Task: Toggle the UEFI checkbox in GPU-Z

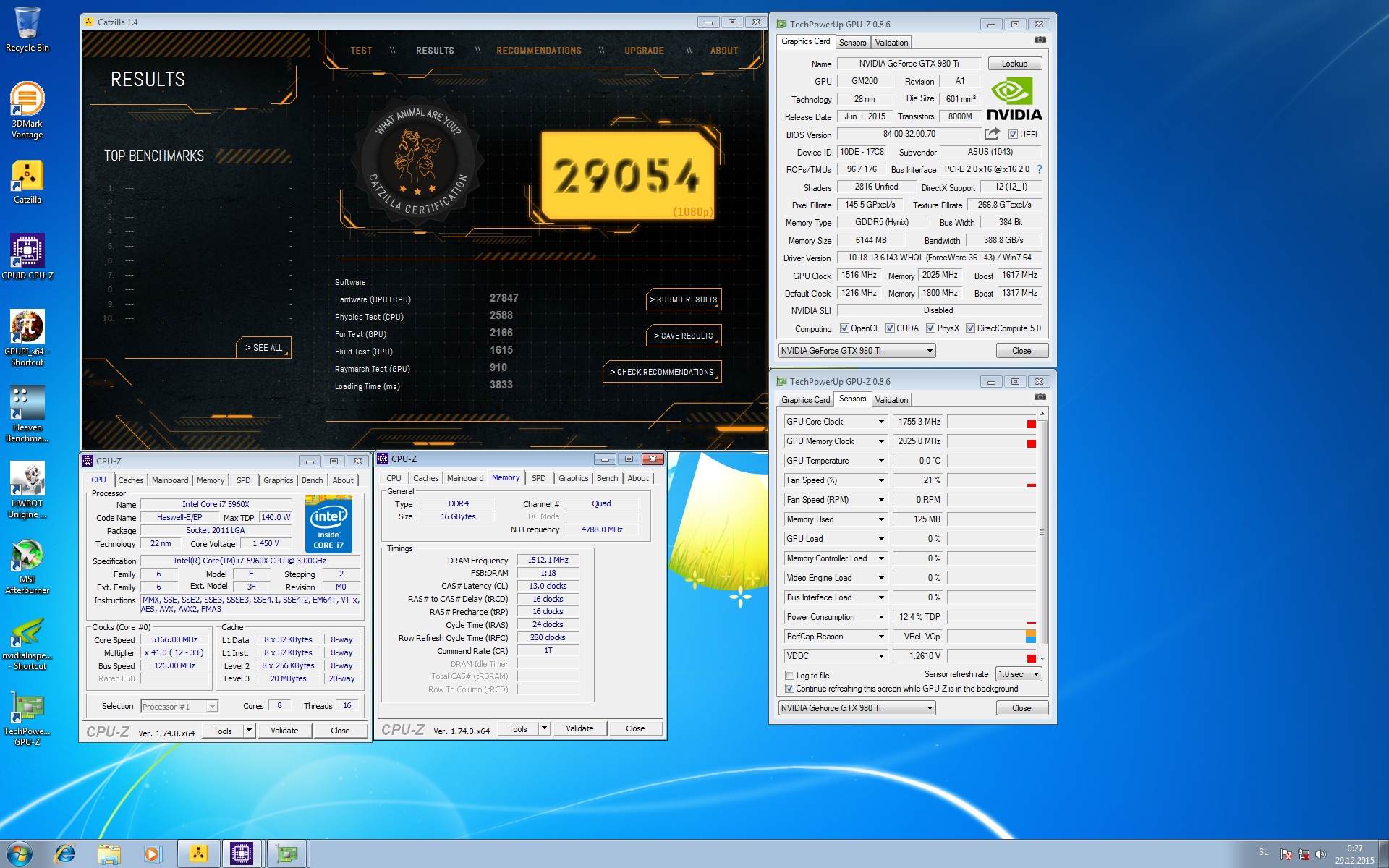Action: [1013, 135]
